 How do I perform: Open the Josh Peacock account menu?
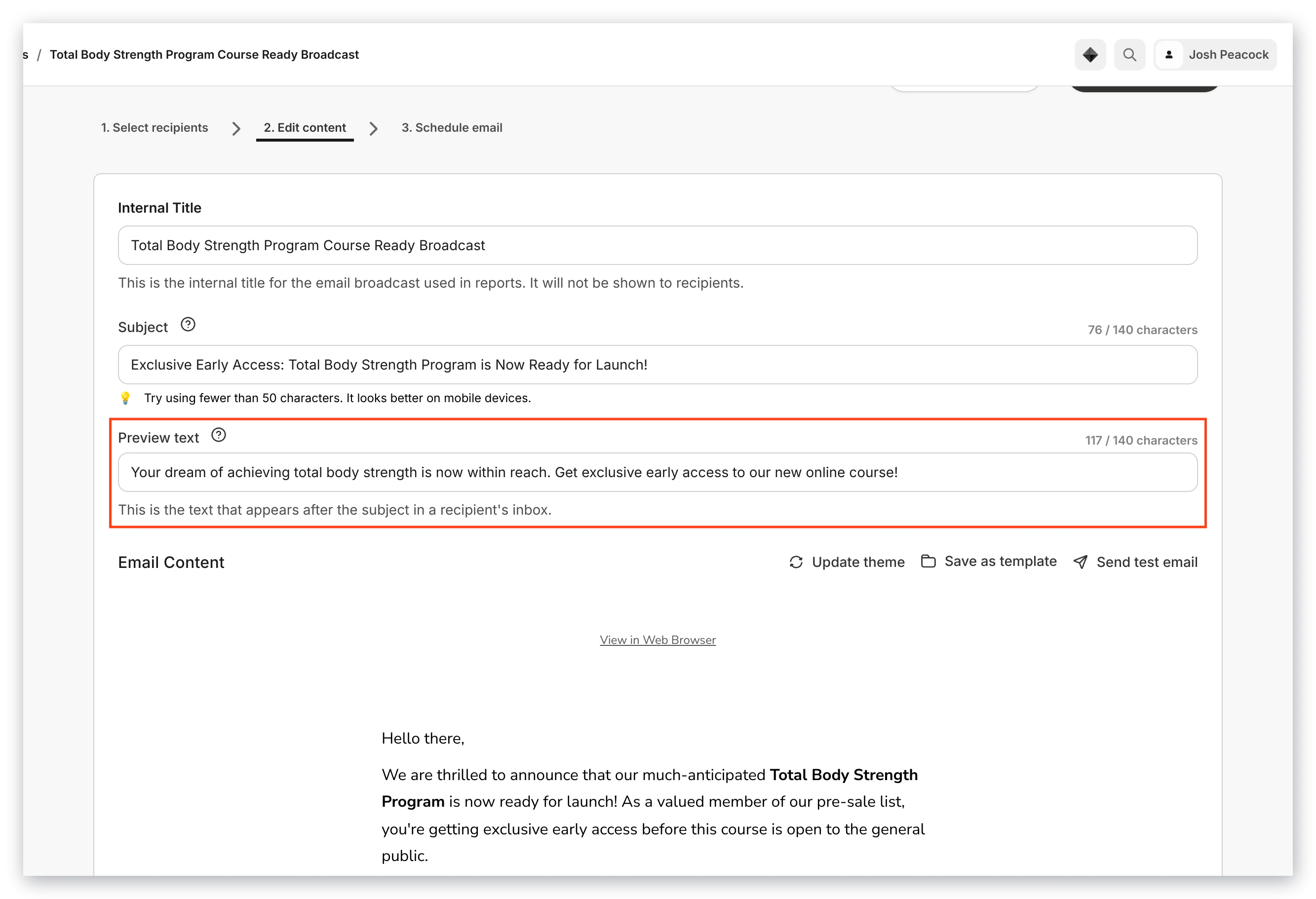(x=1215, y=55)
